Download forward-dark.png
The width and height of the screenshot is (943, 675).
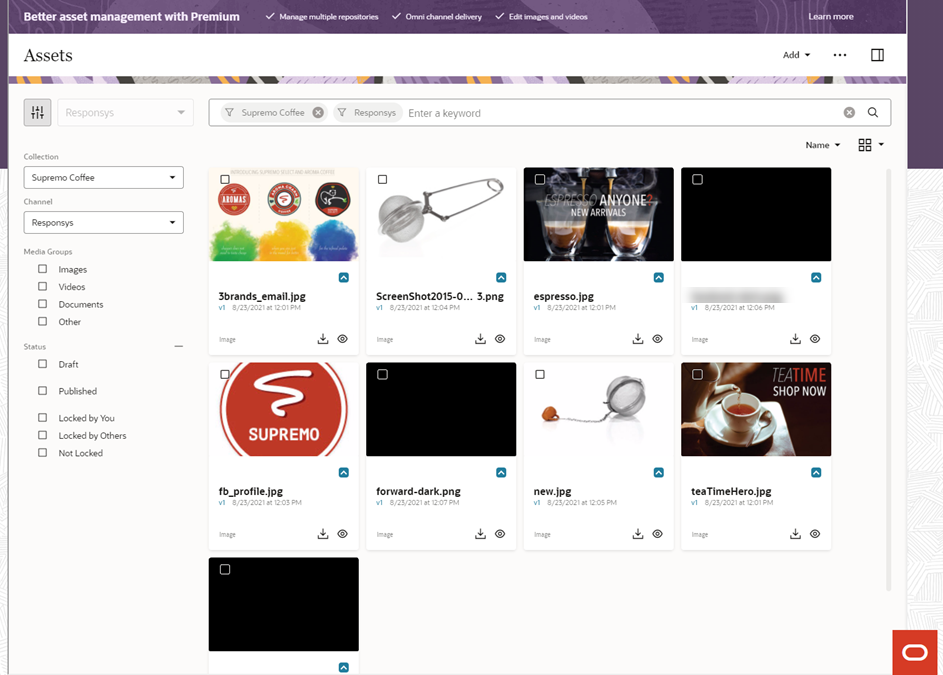point(481,534)
